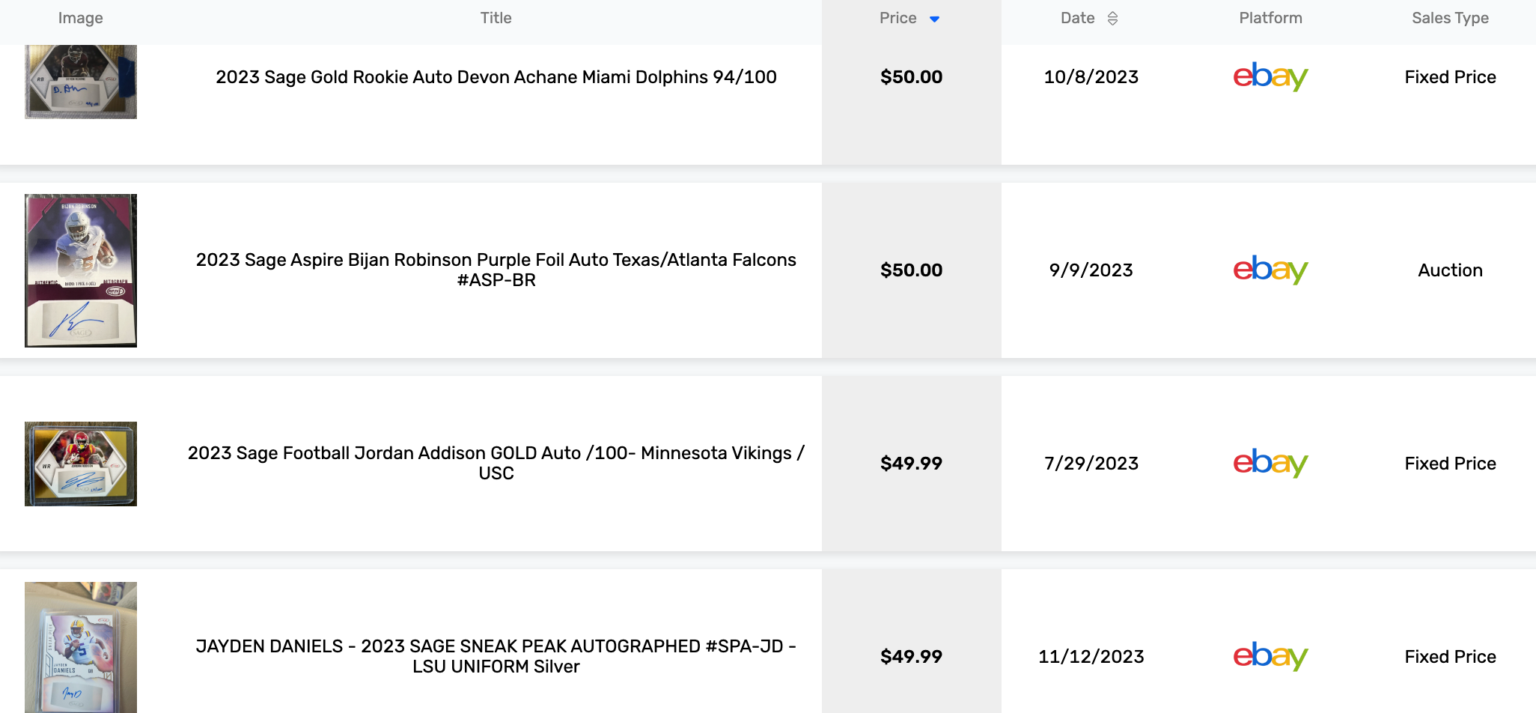This screenshot has height=713, width=1536.
Task: Click the Price column header
Action: point(898,18)
